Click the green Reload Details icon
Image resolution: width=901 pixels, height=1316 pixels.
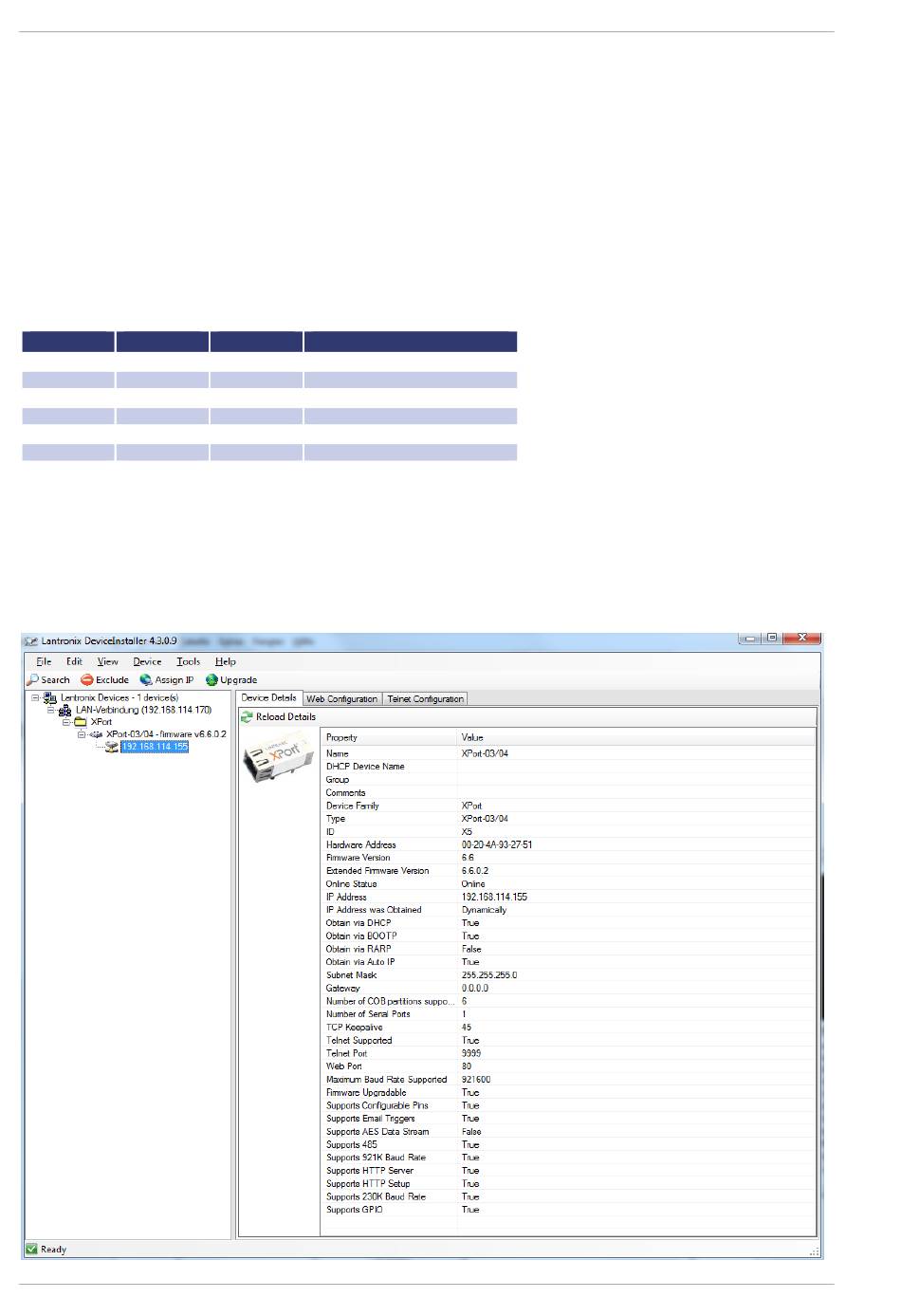click(247, 717)
